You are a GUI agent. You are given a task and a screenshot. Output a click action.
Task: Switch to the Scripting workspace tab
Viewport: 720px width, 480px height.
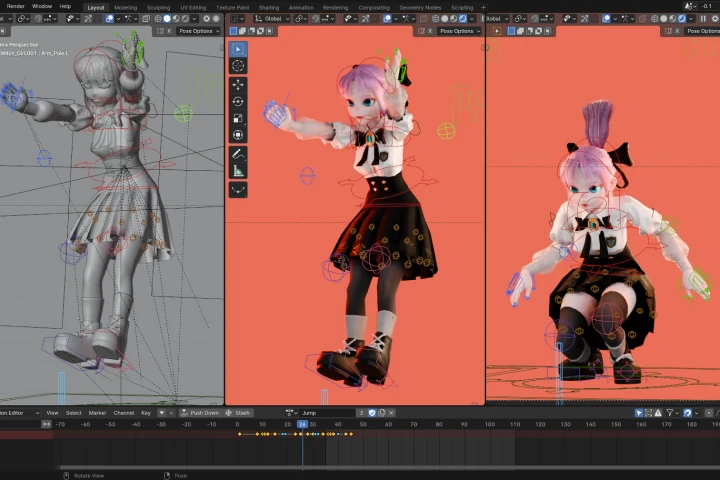pos(462,8)
